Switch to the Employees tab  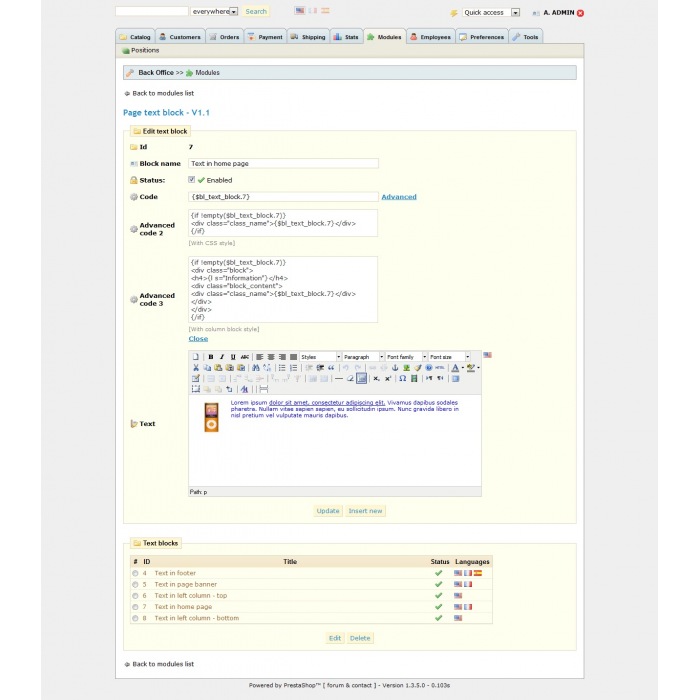pyautogui.click(x=431, y=37)
